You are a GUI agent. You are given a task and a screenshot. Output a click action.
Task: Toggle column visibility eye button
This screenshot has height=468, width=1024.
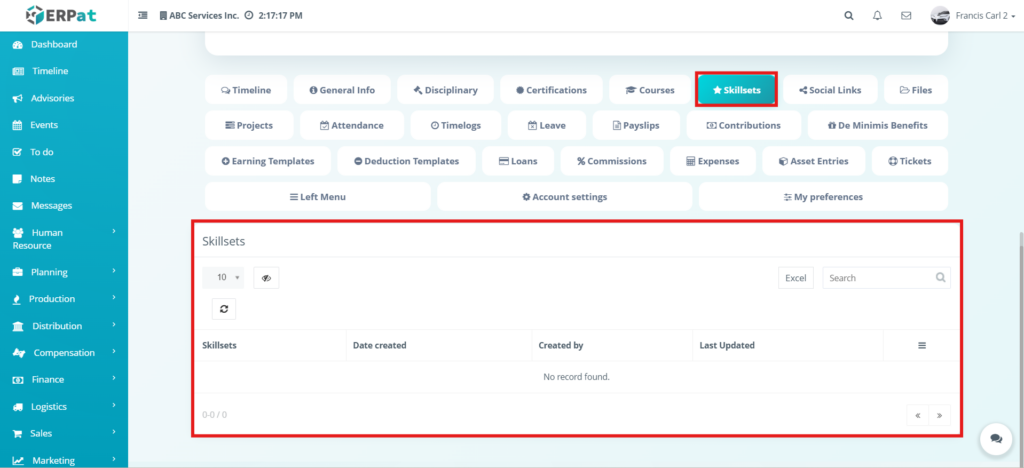click(x=266, y=278)
